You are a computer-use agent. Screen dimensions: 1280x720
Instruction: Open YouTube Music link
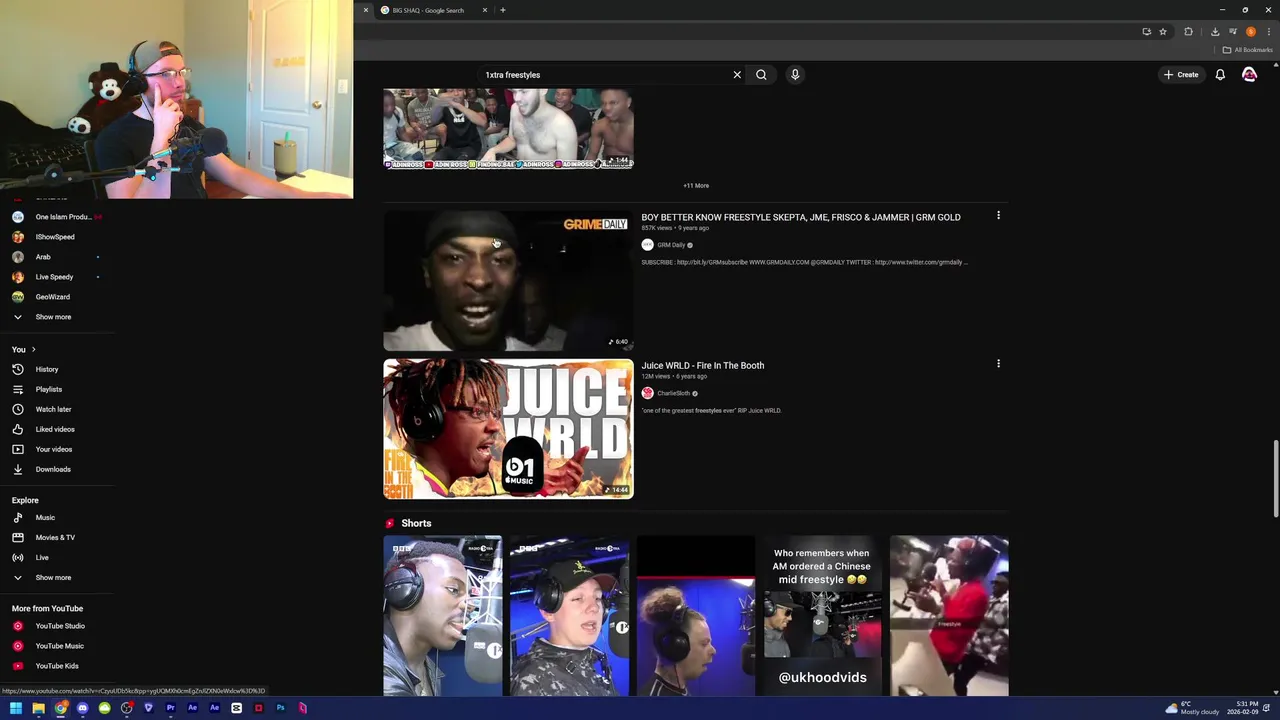(58, 646)
